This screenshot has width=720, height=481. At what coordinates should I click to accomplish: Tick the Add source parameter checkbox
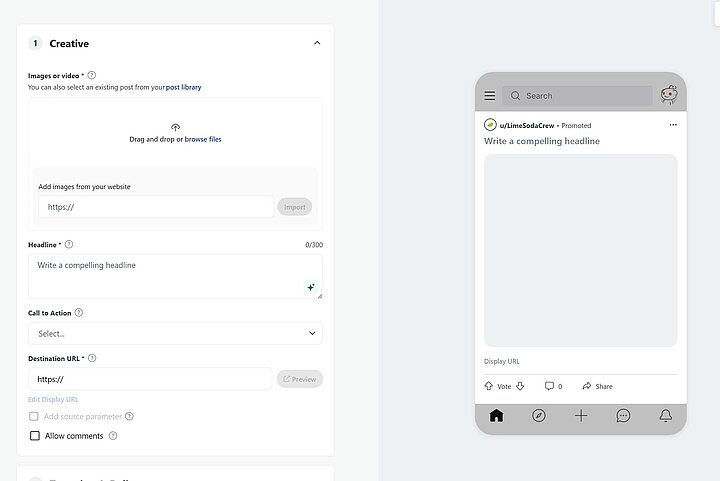point(35,416)
